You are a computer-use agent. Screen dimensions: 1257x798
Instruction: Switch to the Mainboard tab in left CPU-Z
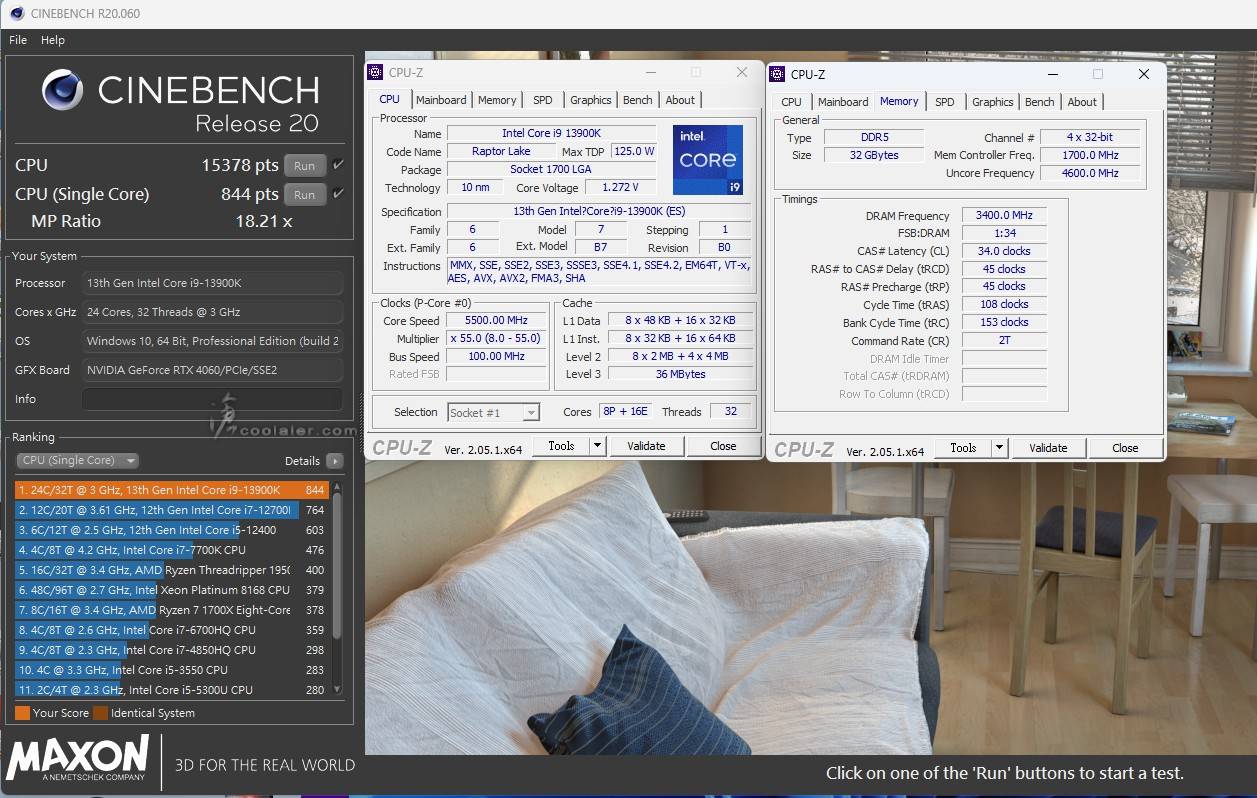(x=441, y=100)
